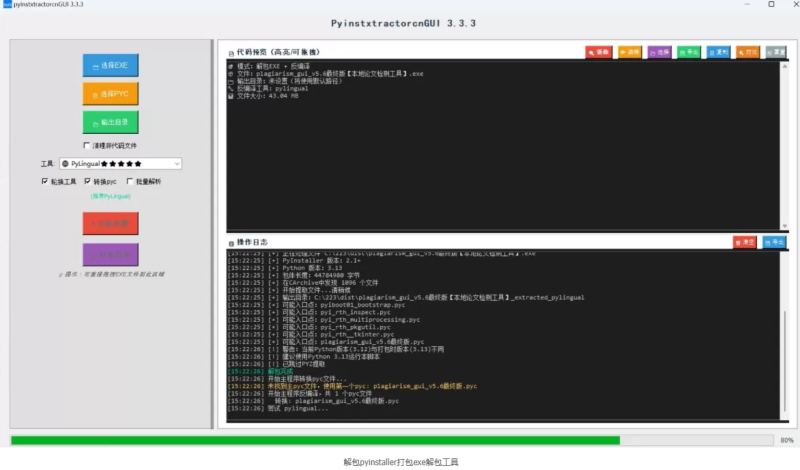Click the code preview scrollbar down arrow
The height and width of the screenshot is (470, 800).
coord(785,226)
